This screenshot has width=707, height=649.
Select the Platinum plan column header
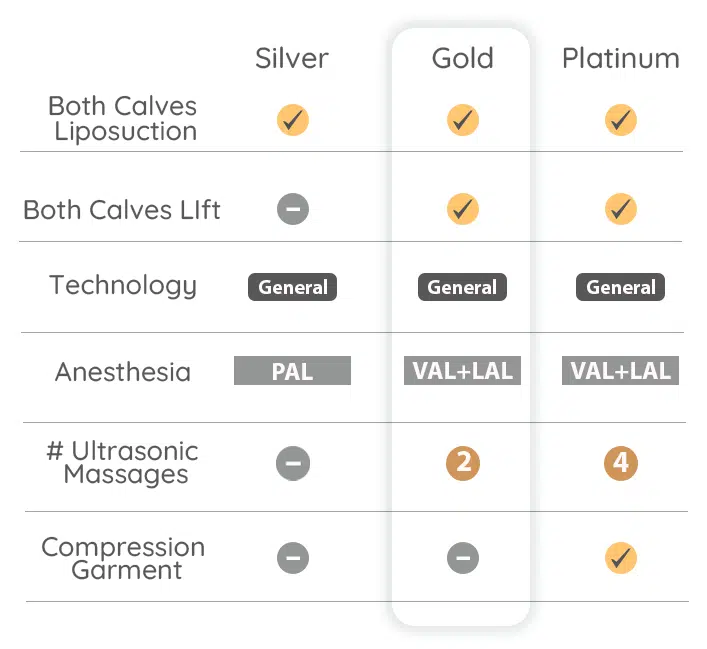620,58
